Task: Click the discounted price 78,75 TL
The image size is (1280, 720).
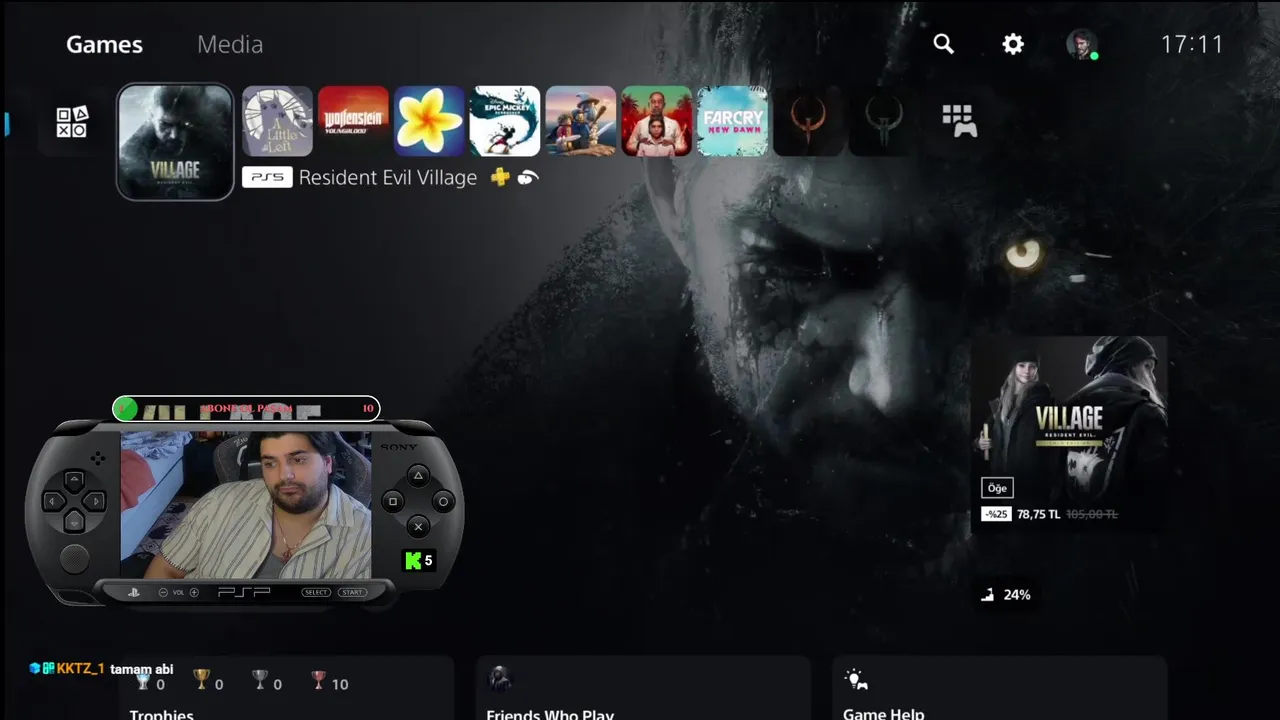Action: (x=1038, y=514)
